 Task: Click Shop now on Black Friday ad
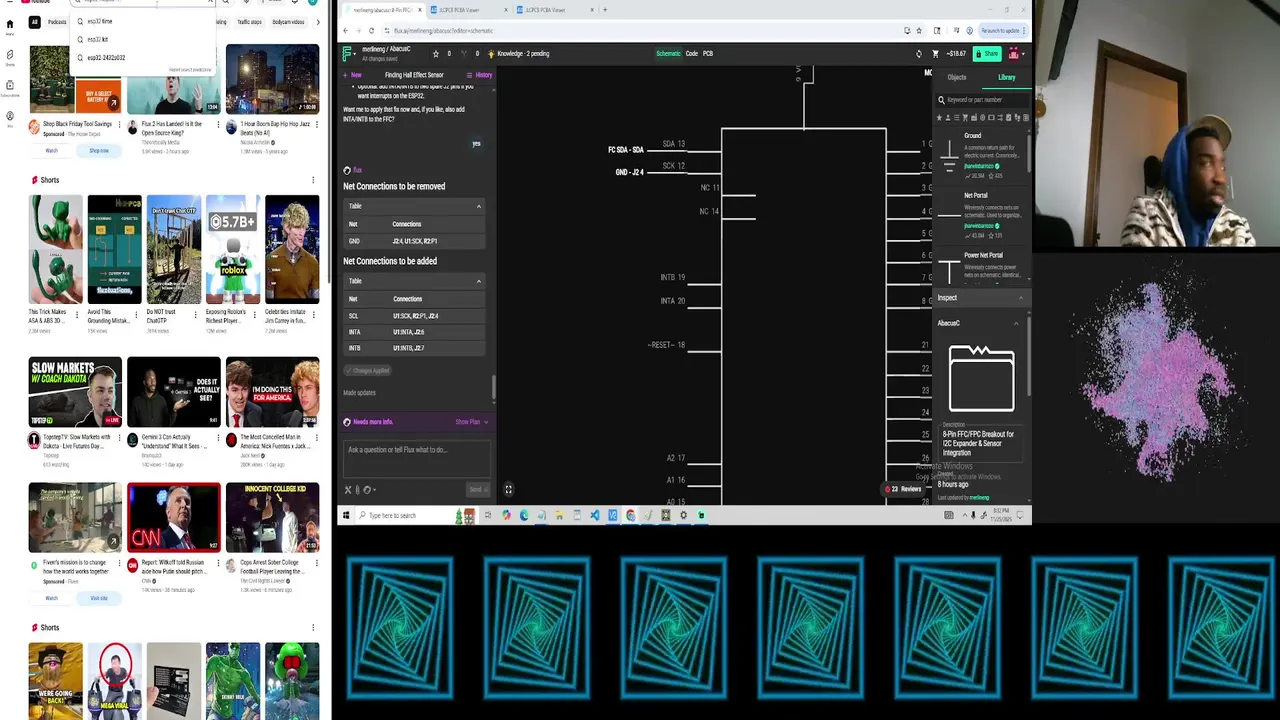[x=99, y=151]
